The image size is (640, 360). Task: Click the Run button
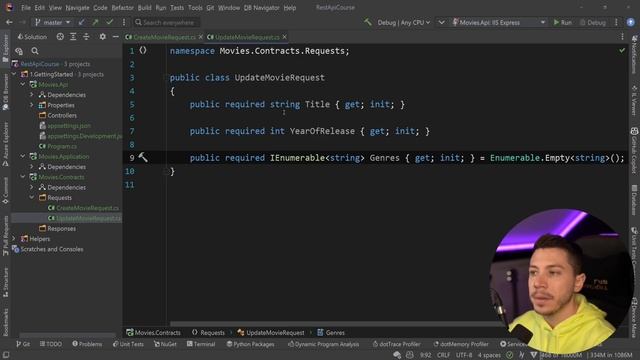tap(562, 22)
